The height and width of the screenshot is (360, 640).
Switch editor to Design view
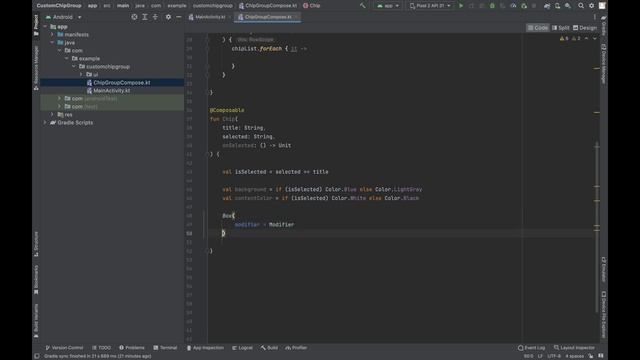click(x=585, y=28)
